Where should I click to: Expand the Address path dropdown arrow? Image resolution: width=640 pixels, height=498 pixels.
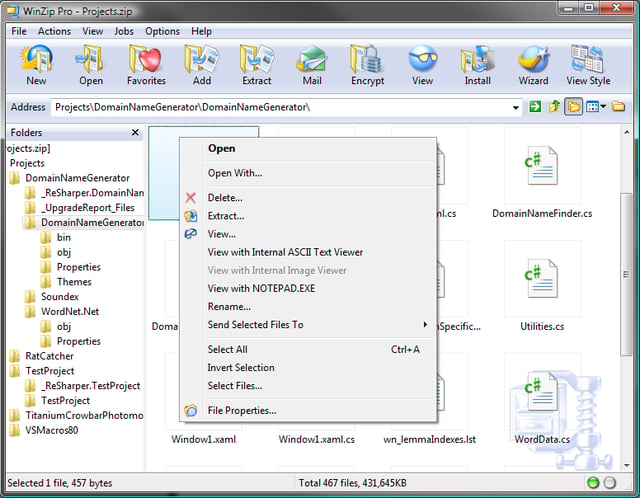(x=516, y=108)
